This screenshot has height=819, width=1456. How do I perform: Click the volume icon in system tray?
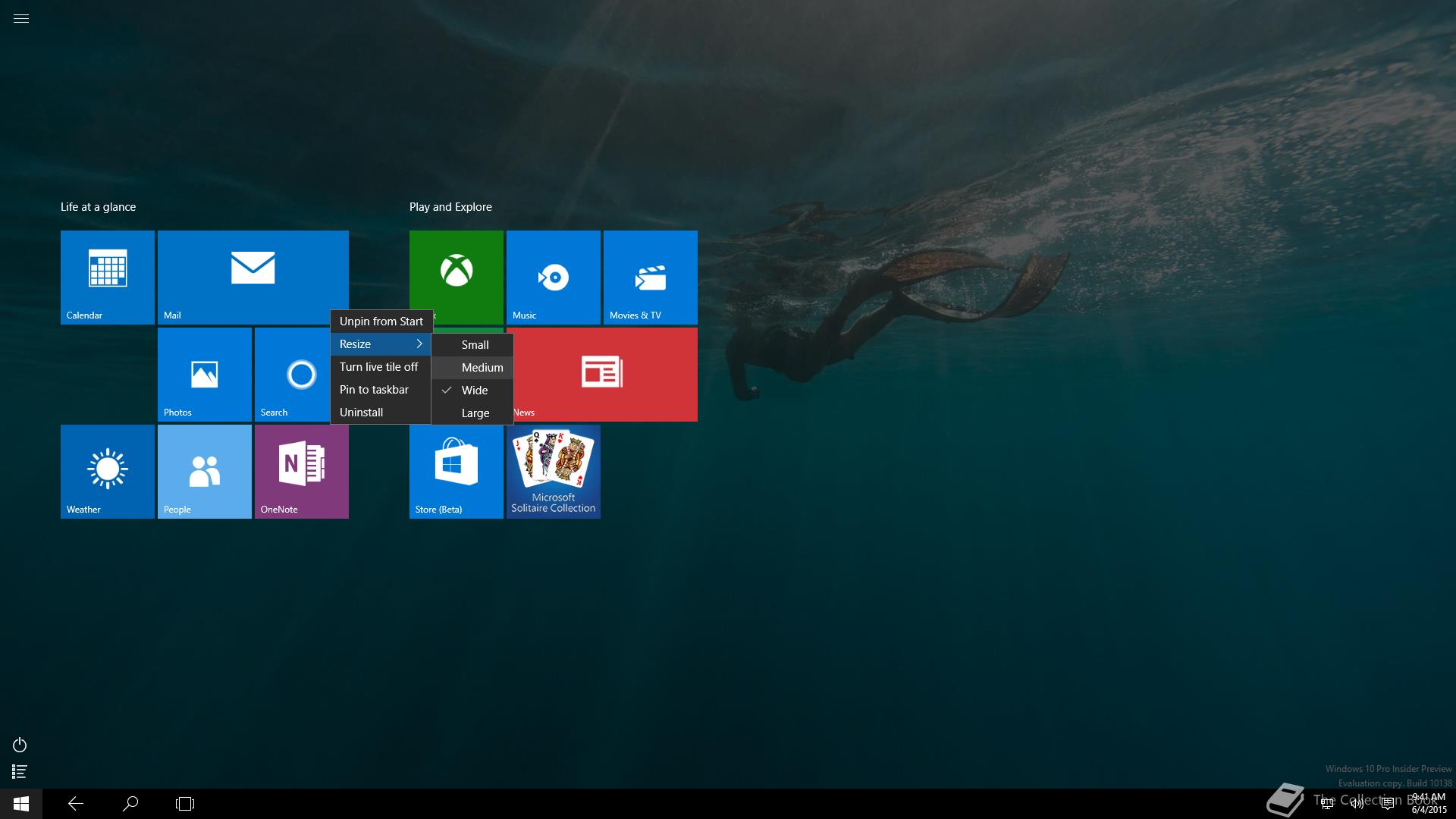(x=1357, y=804)
